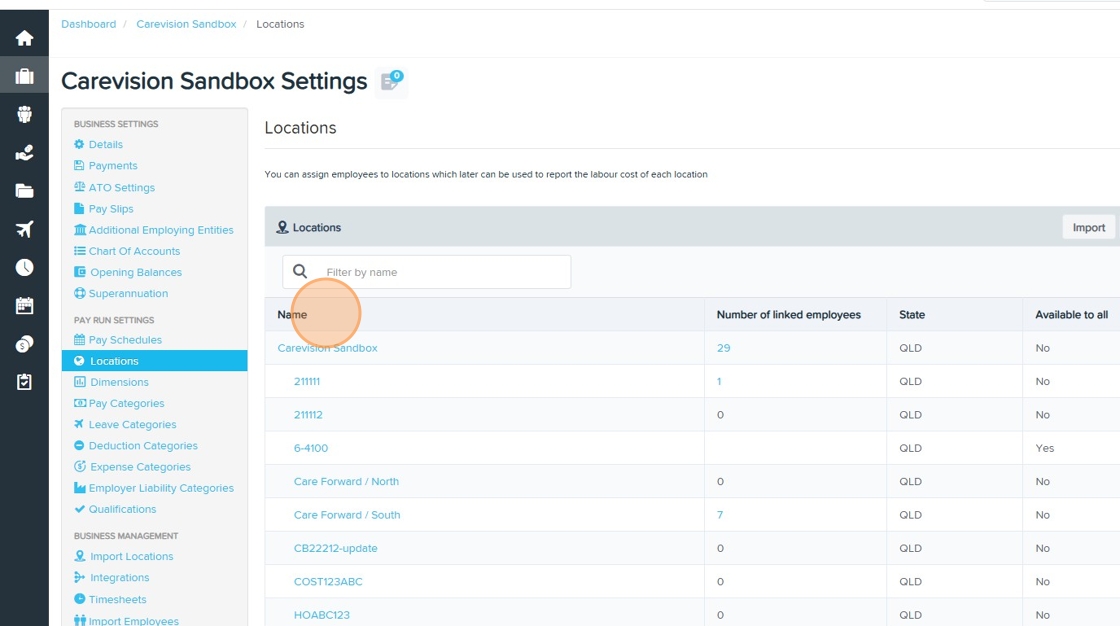This screenshot has width=1120, height=626.
Task: Click the Available to all header
Action: [1071, 314]
